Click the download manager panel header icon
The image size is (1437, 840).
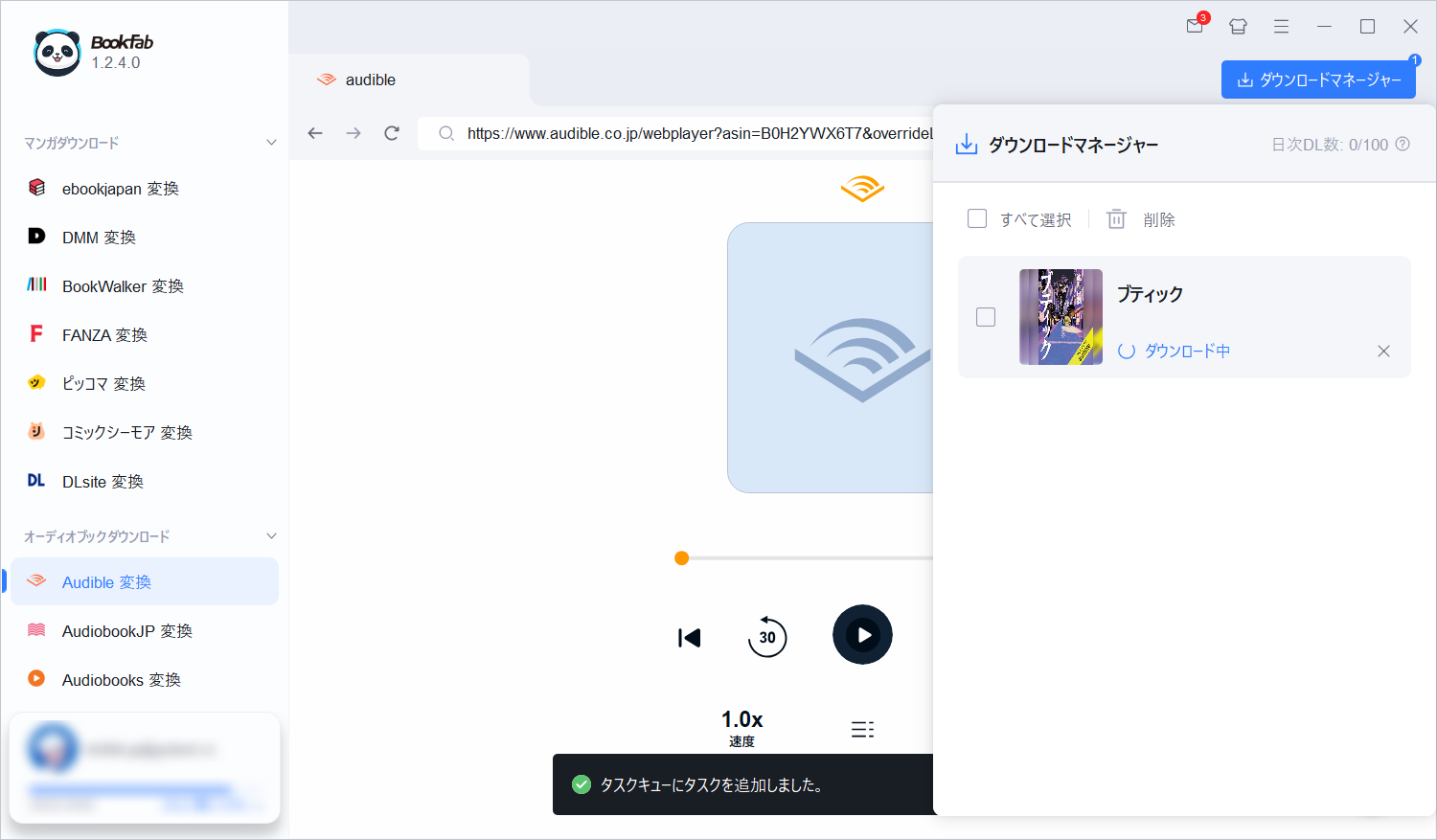tap(967, 145)
